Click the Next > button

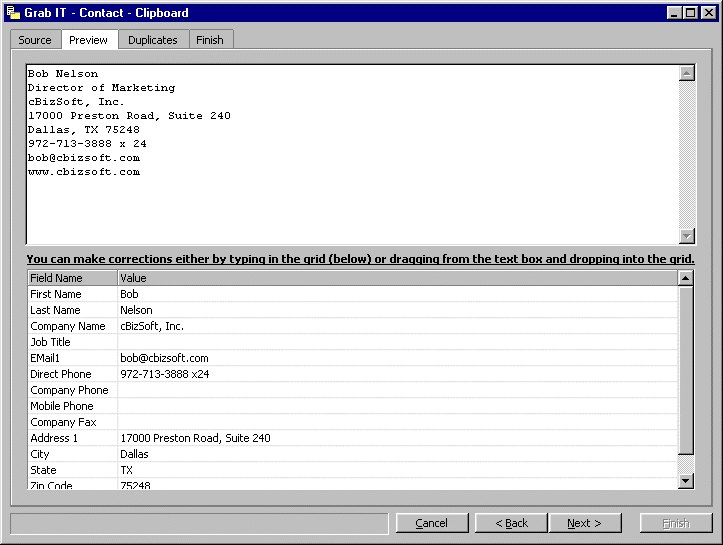coord(585,523)
